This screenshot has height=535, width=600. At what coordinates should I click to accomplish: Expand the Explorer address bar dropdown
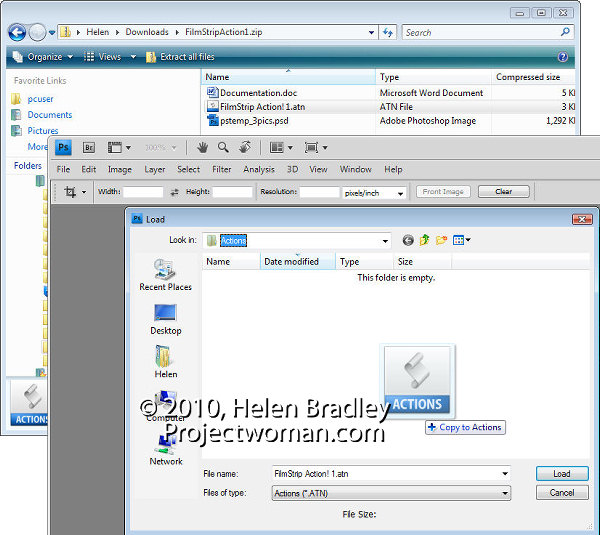[371, 33]
